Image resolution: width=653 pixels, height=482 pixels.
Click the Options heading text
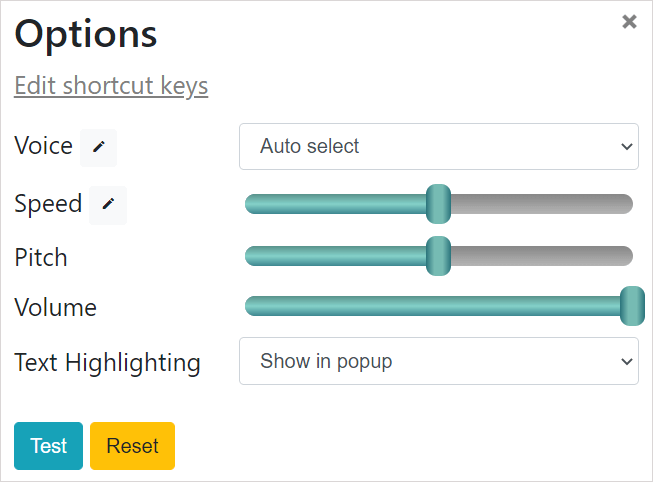pos(86,34)
